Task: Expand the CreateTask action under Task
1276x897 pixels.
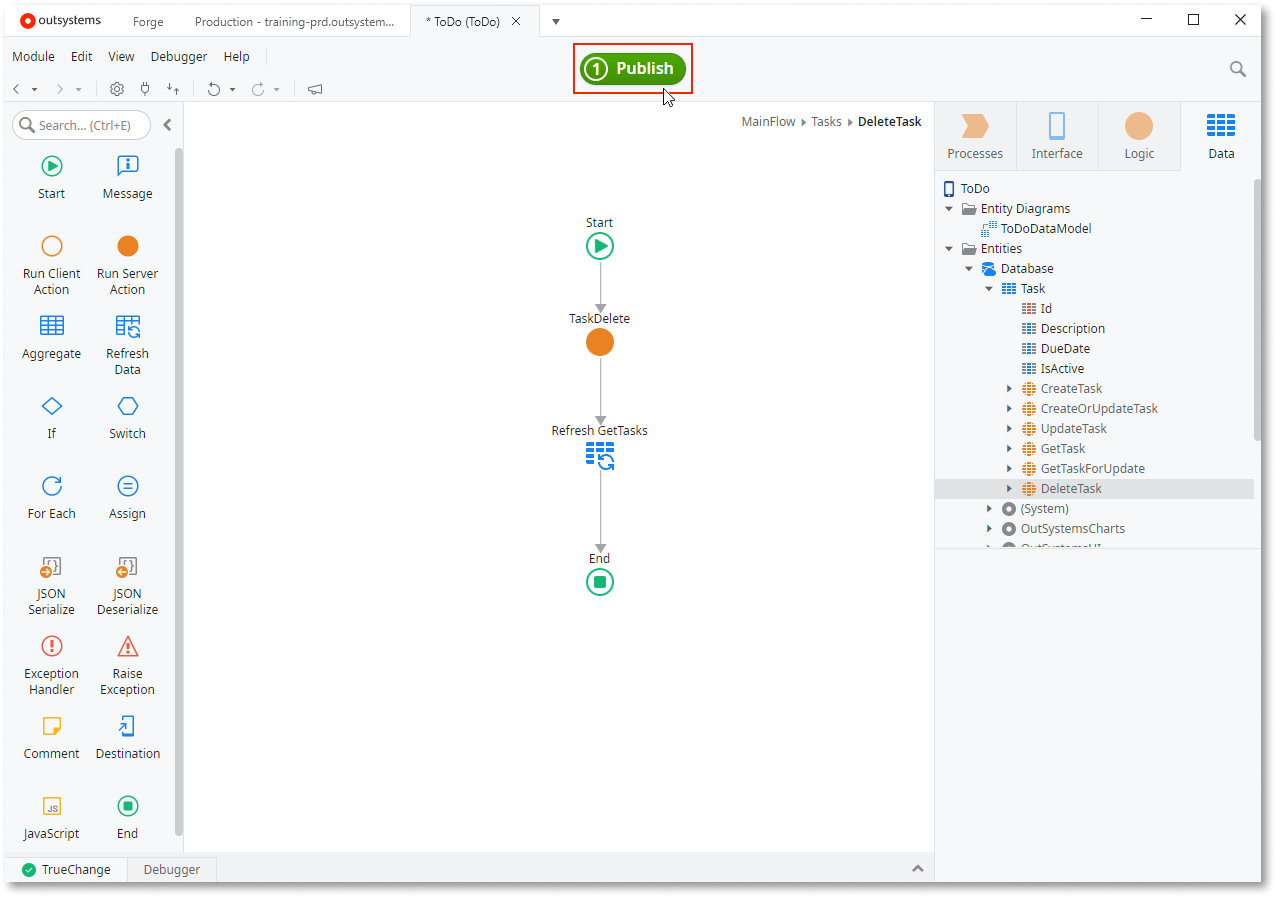Action: click(1009, 388)
